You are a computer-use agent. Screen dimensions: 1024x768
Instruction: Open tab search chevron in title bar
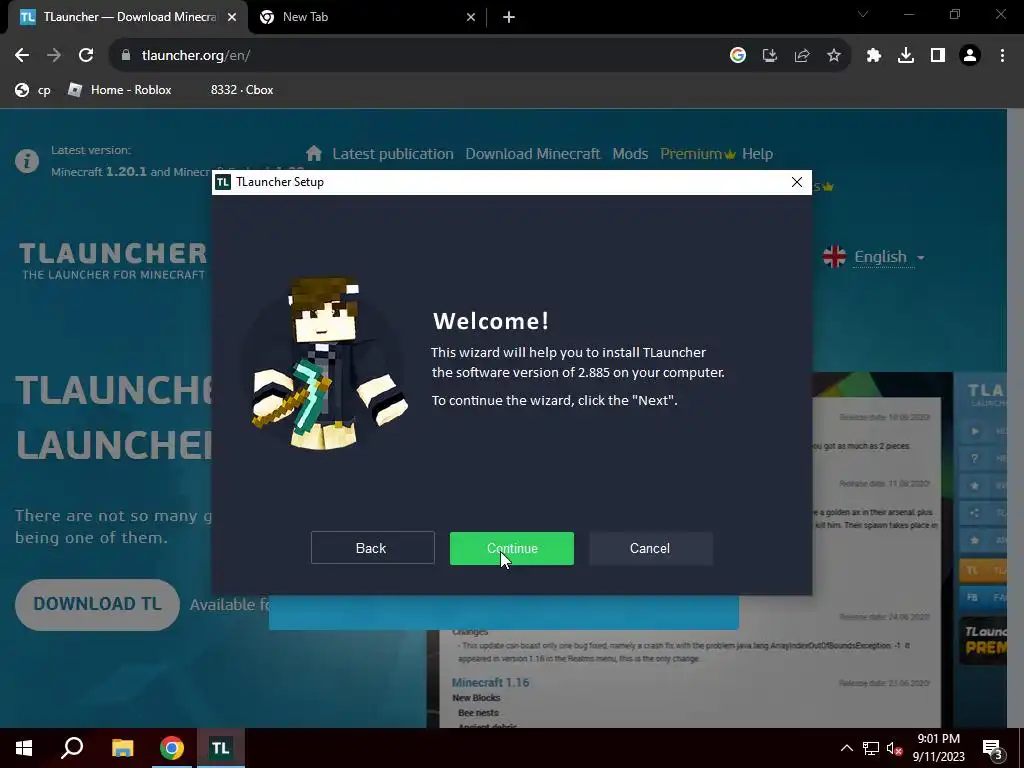(863, 14)
